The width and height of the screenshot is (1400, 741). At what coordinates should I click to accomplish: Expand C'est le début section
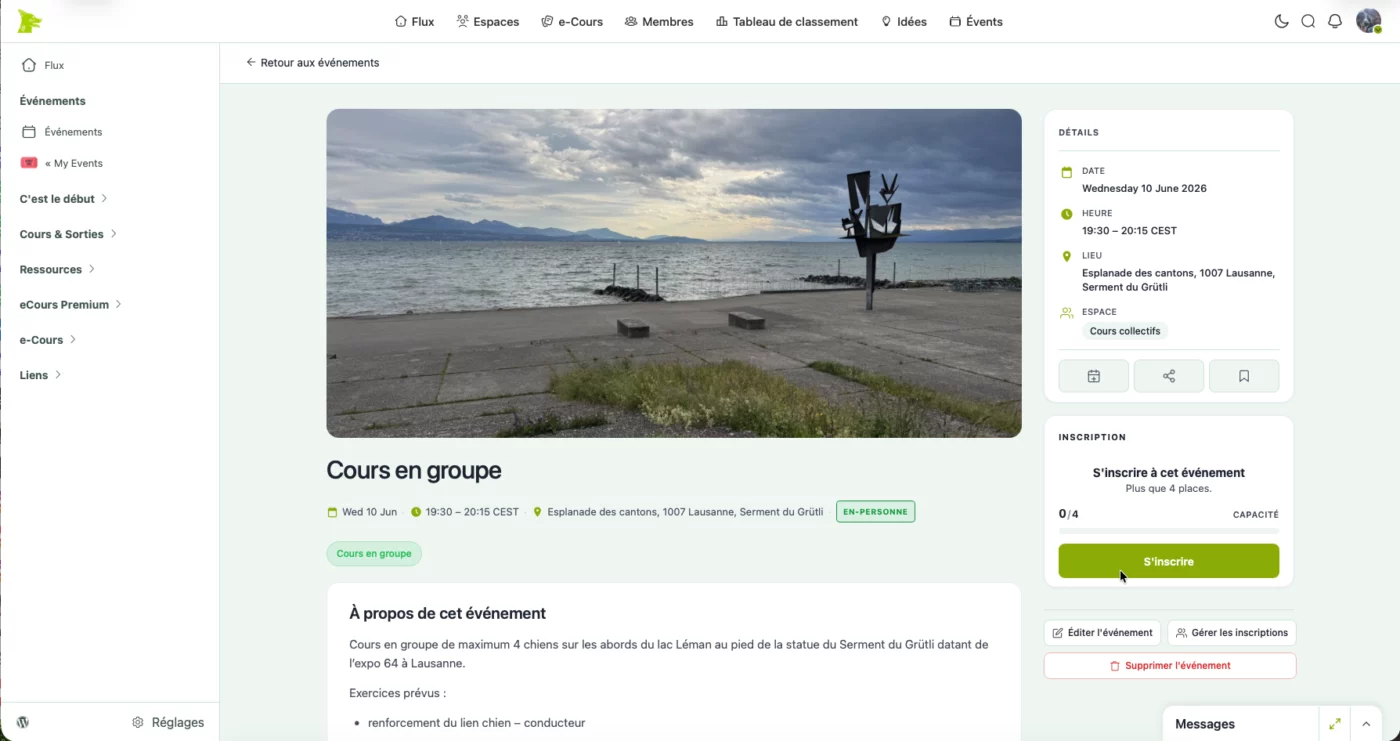63,199
